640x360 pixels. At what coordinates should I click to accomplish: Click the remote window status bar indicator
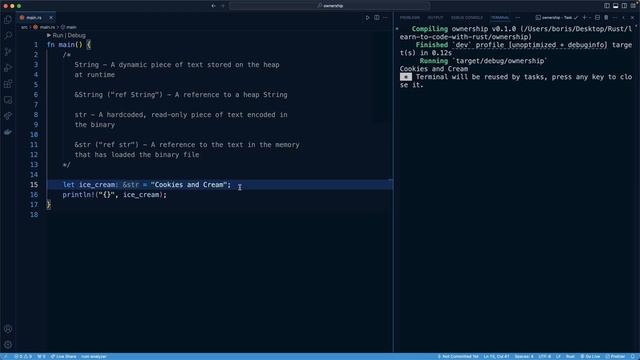coord(6,356)
